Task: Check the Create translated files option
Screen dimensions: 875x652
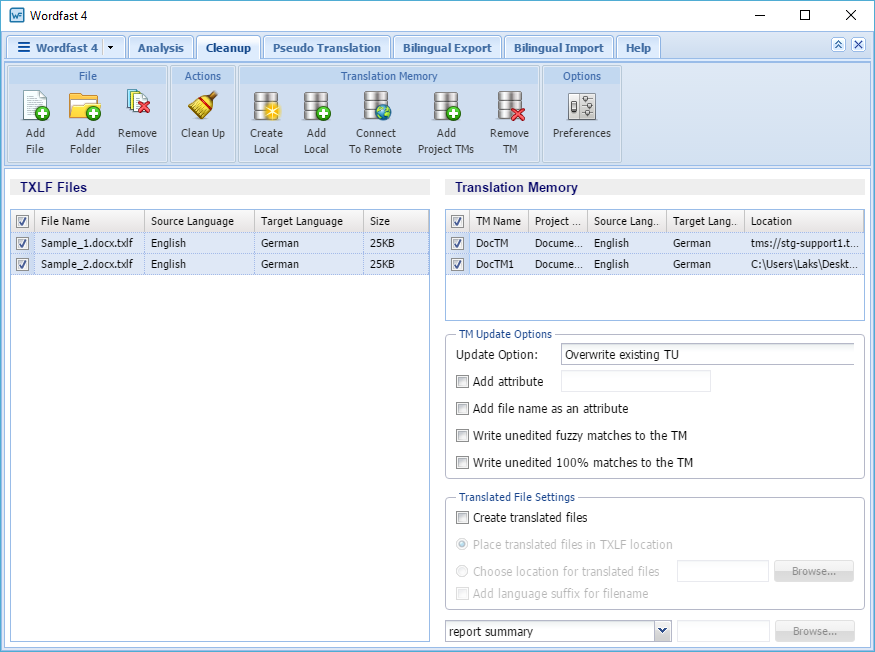Action: point(462,517)
